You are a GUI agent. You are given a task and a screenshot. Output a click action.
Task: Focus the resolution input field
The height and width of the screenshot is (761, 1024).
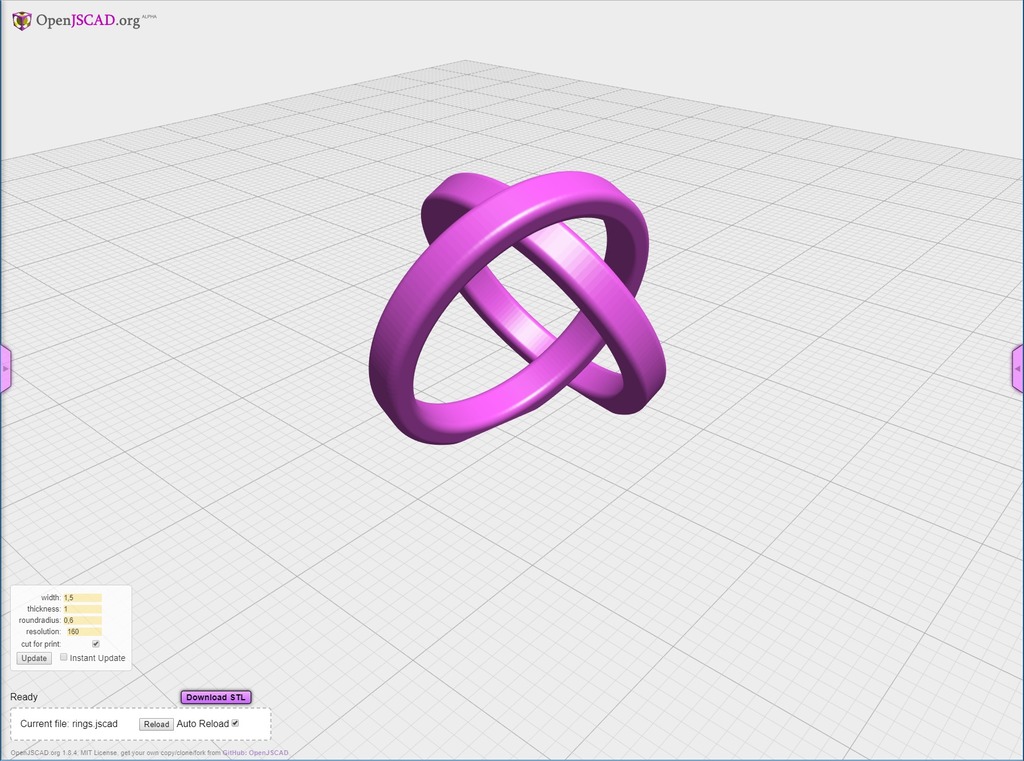pyautogui.click(x=84, y=632)
